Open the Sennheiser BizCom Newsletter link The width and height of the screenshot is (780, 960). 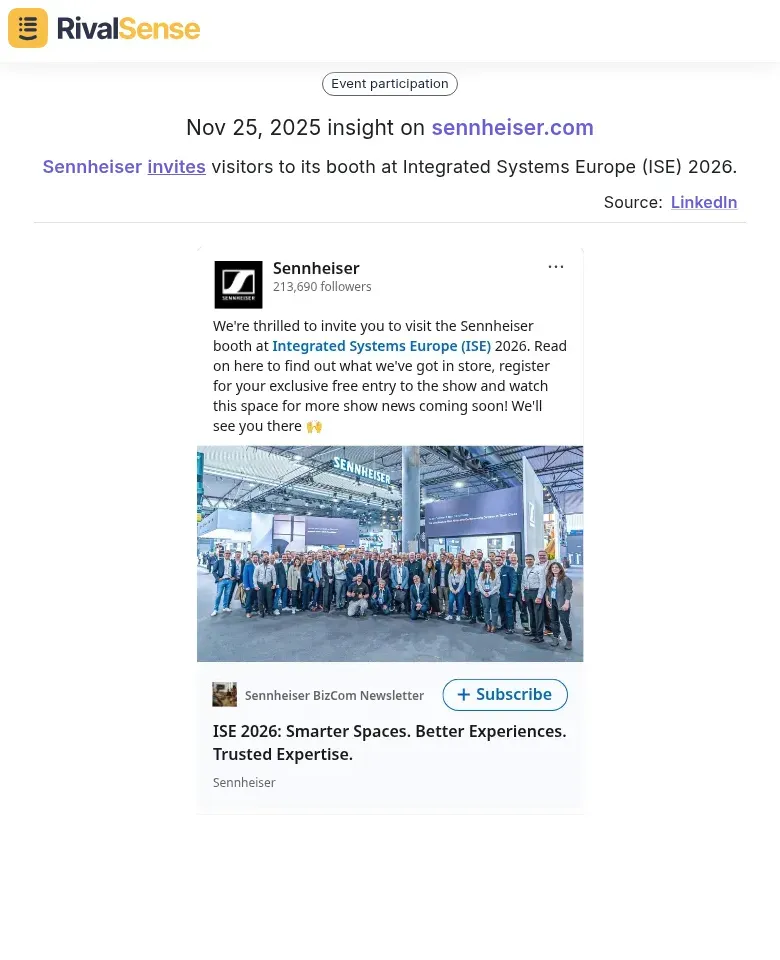click(334, 695)
